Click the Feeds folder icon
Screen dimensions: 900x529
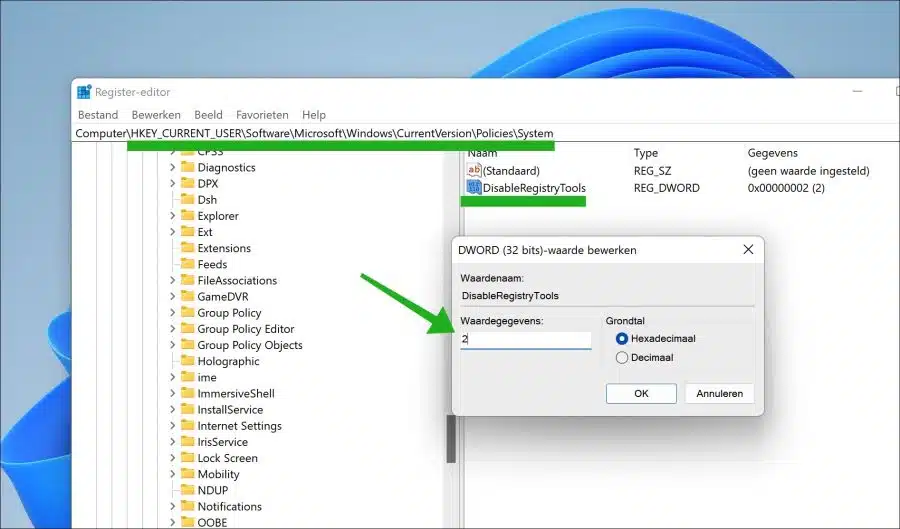[188, 264]
